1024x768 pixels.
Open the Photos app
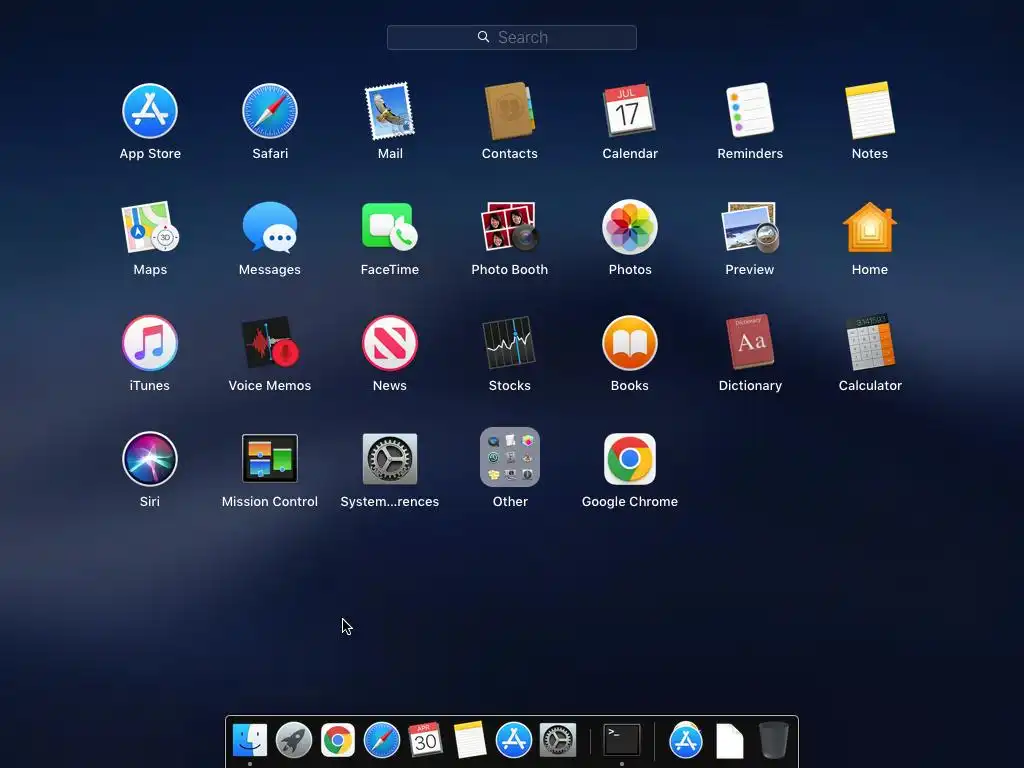630,227
